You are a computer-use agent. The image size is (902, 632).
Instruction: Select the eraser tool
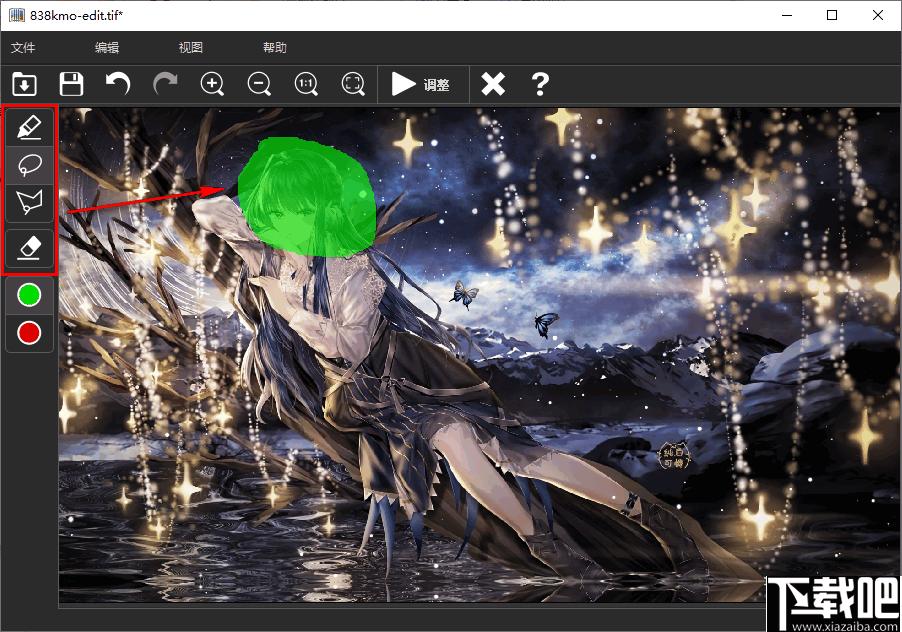tap(29, 248)
